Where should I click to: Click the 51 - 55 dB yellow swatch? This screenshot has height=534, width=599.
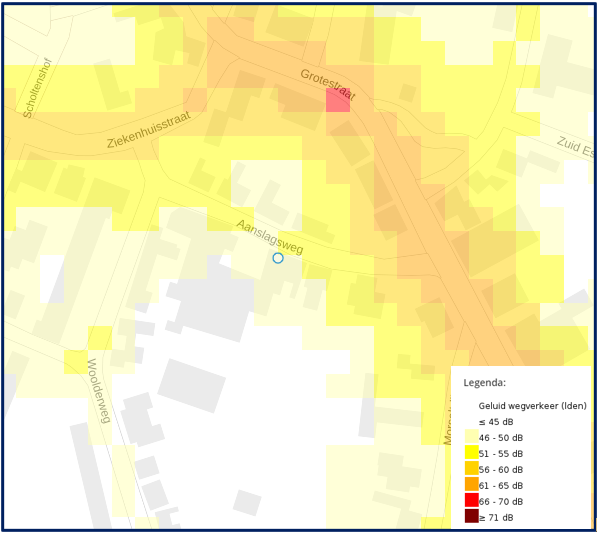pos(472,453)
